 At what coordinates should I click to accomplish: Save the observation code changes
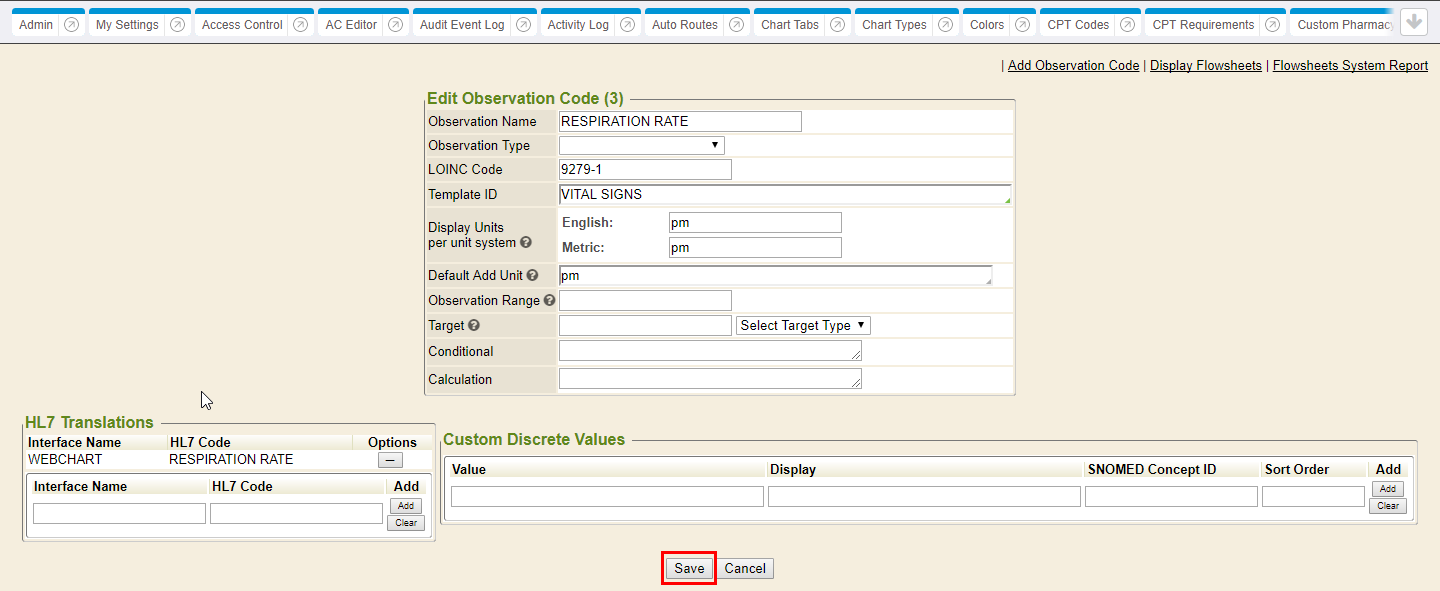coord(688,569)
